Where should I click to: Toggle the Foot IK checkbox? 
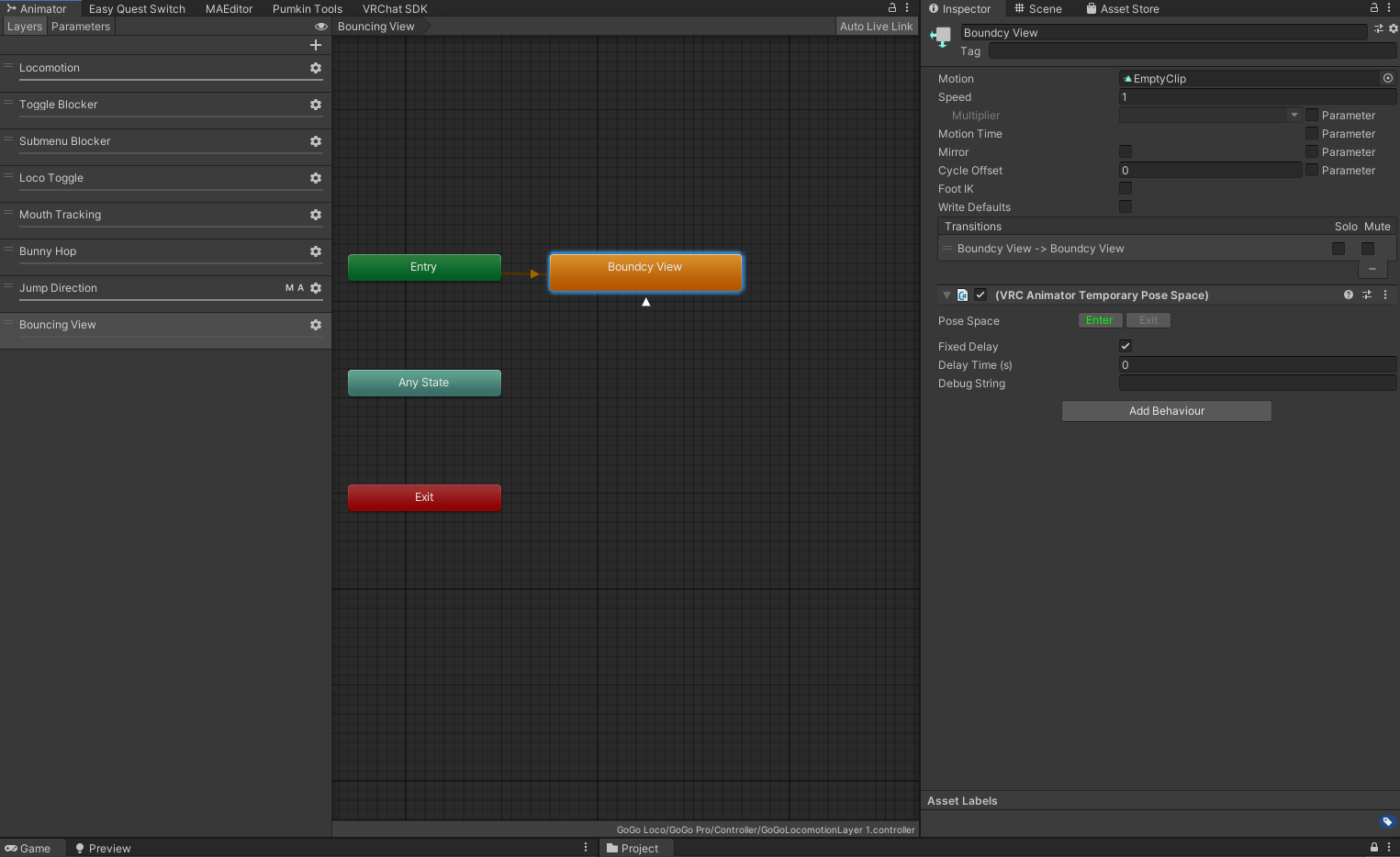(x=1126, y=188)
